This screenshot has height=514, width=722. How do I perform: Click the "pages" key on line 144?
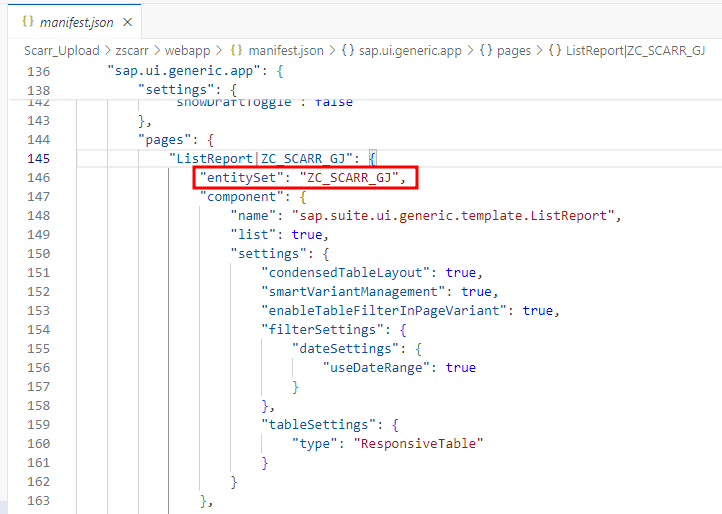point(165,140)
